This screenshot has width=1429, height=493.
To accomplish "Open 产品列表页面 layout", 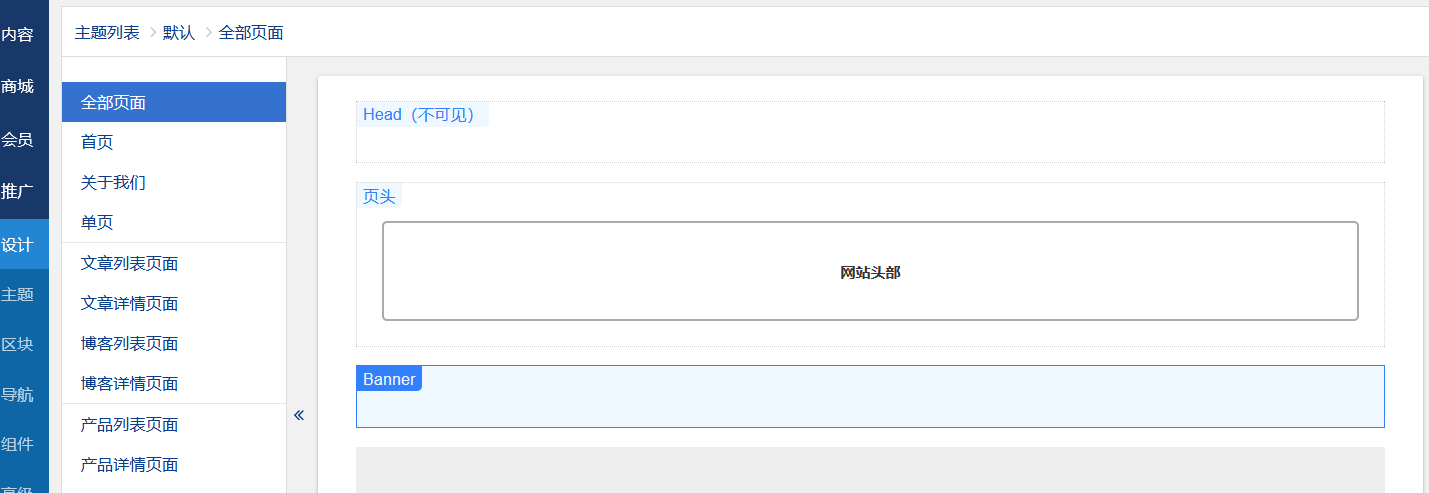I will pos(129,424).
